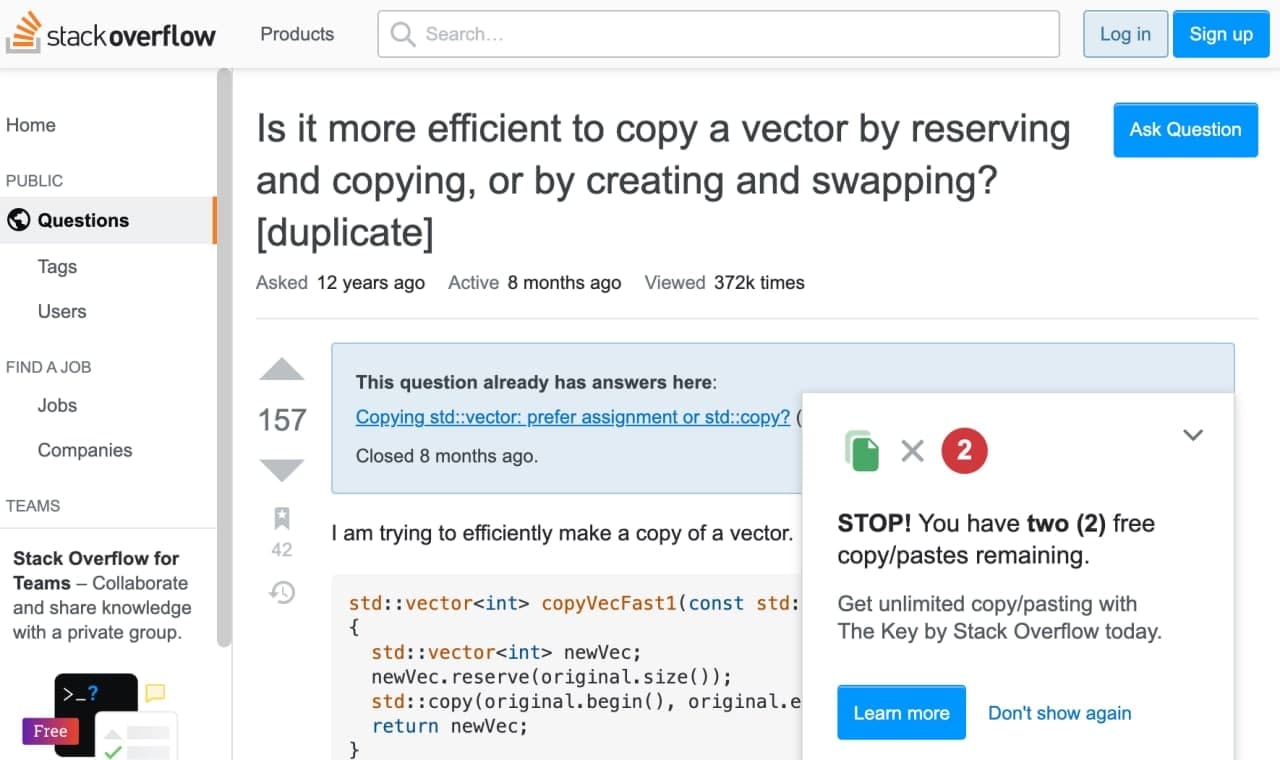Show the question activity history icon

click(x=282, y=592)
